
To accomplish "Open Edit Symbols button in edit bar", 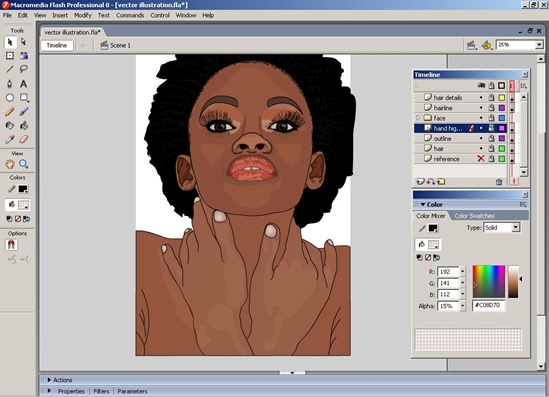I will 486,45.
